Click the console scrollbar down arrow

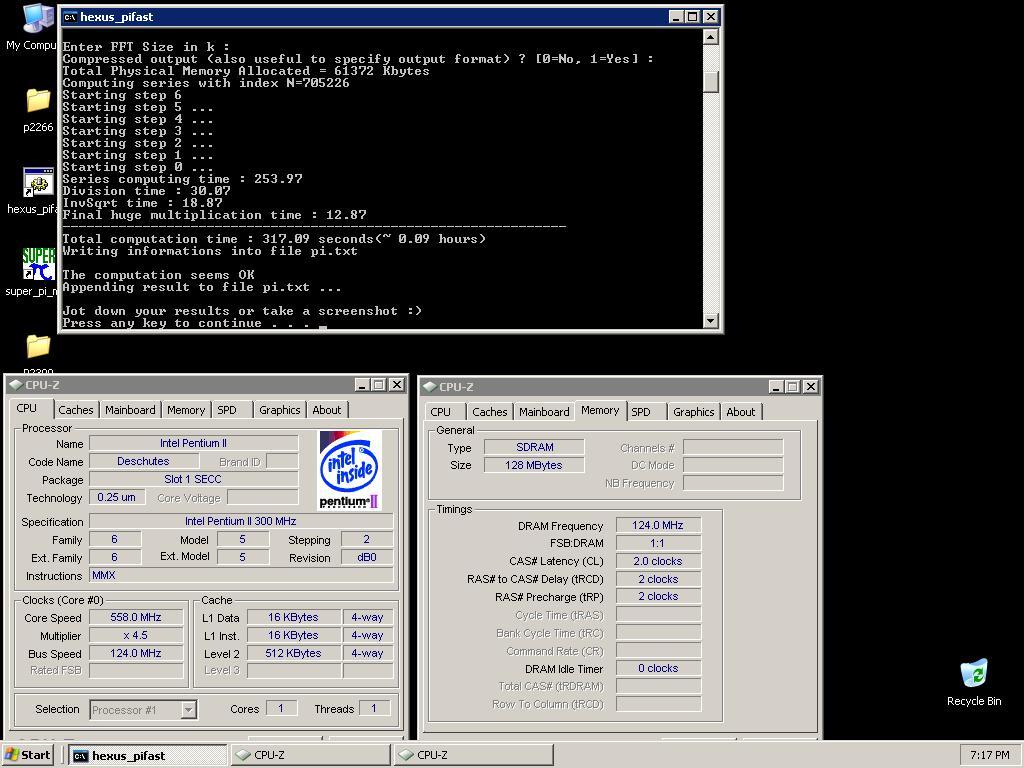coord(711,321)
